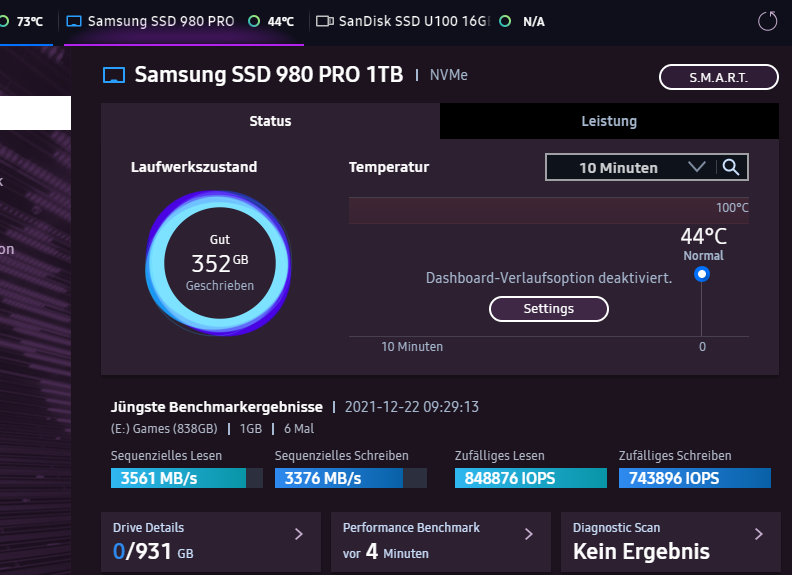792x575 pixels.
Task: Click the '352 GB Geschrieben' value
Action: tap(220, 271)
